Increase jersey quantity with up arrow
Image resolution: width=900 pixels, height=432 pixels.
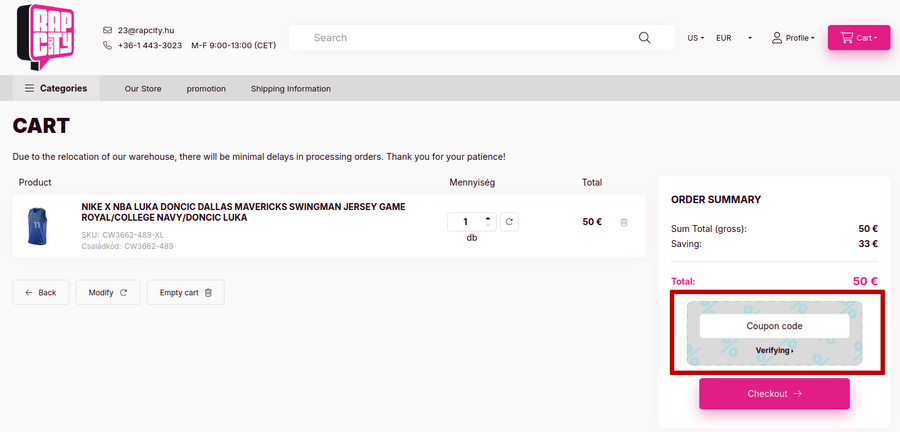(487, 218)
